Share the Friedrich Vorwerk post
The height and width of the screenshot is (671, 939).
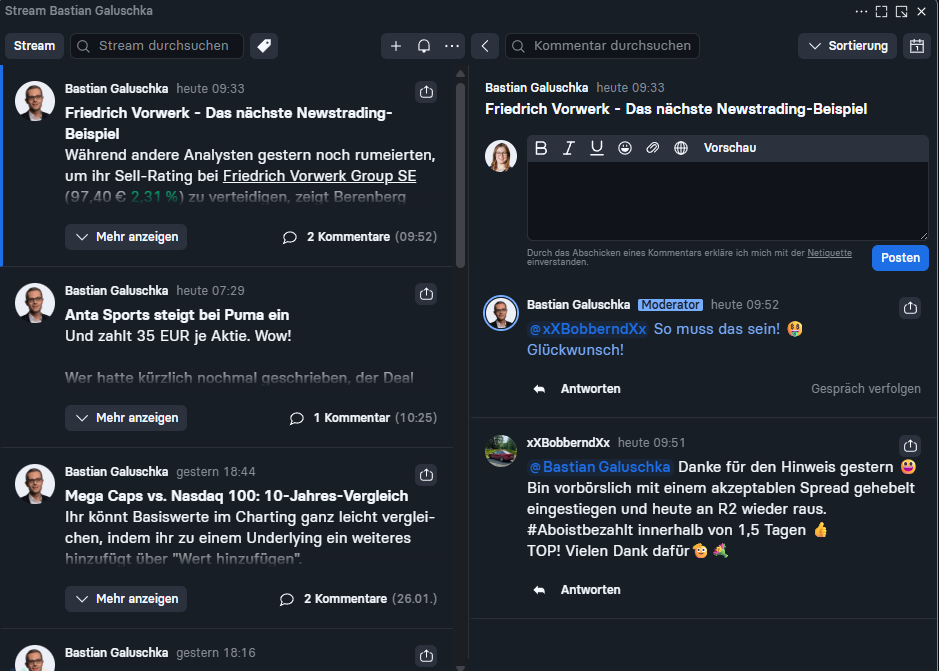coord(426,92)
